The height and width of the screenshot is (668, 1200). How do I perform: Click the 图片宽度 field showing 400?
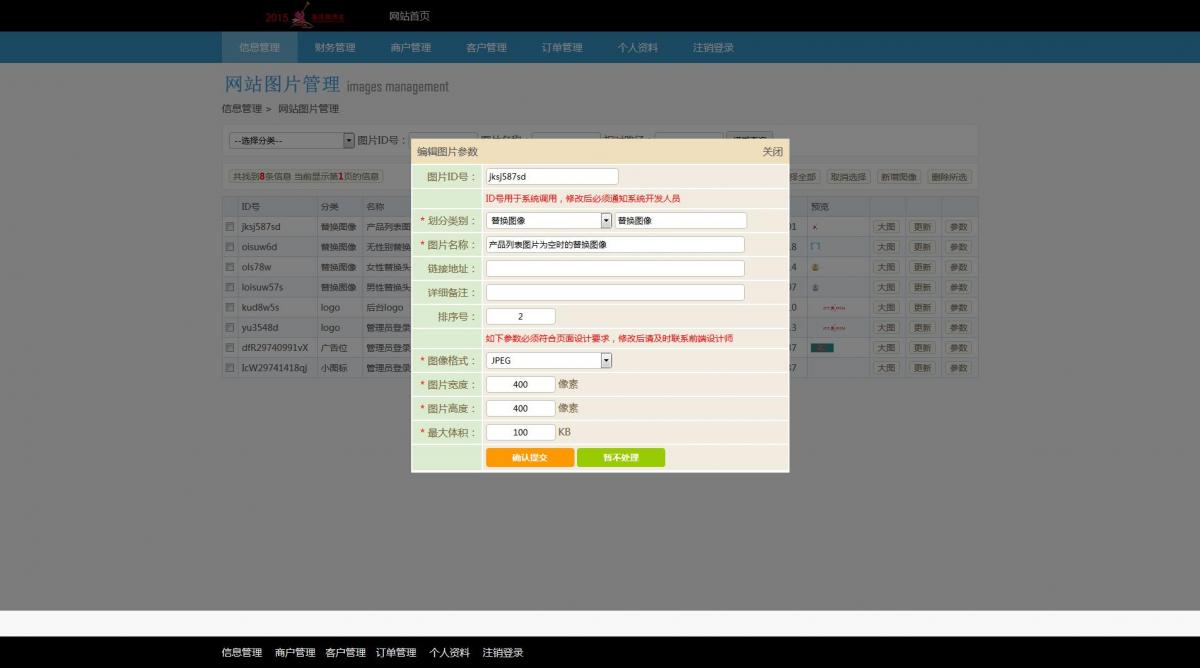pos(520,384)
